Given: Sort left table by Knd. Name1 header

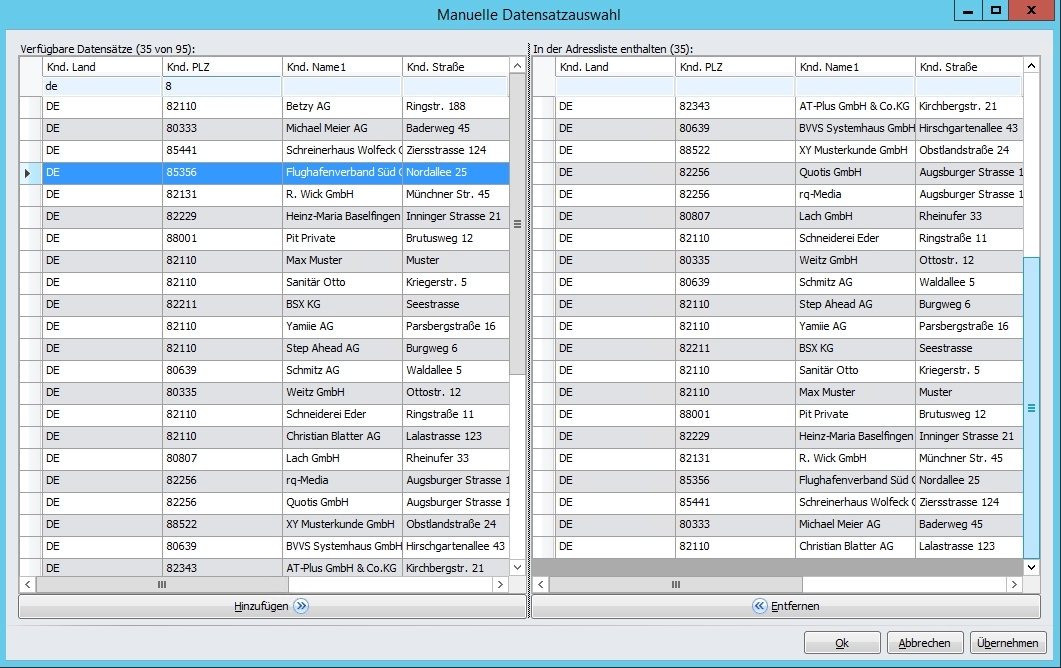Looking at the screenshot, I should tap(342, 67).
